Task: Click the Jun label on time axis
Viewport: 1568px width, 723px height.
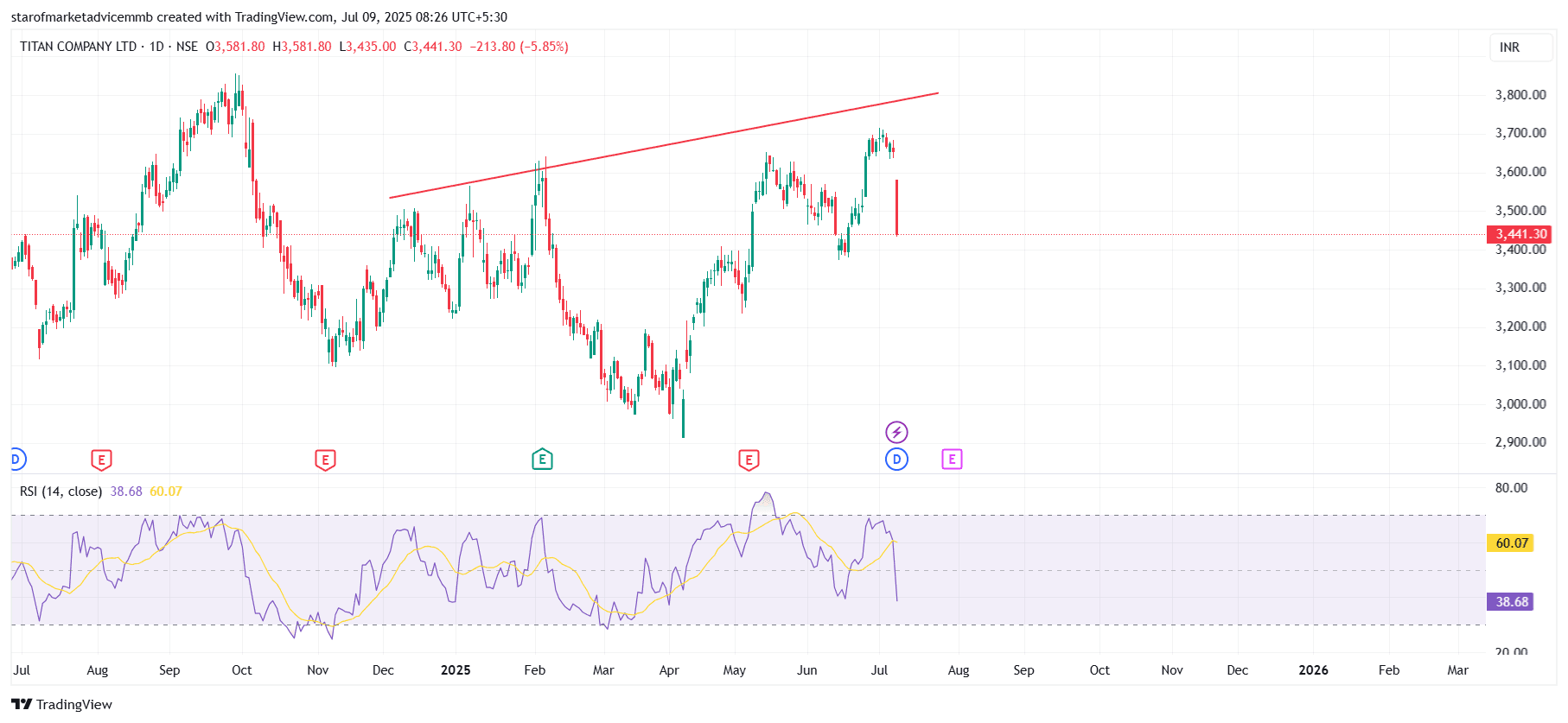Action: click(x=806, y=670)
